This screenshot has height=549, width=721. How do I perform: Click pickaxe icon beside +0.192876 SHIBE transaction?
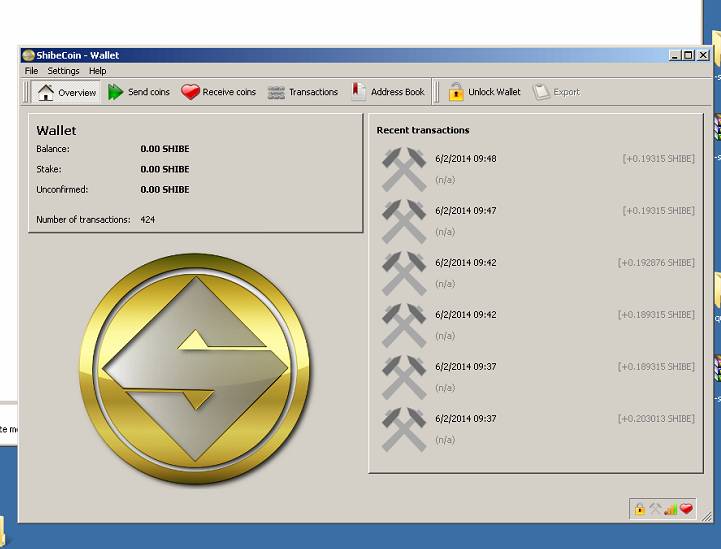click(404, 273)
